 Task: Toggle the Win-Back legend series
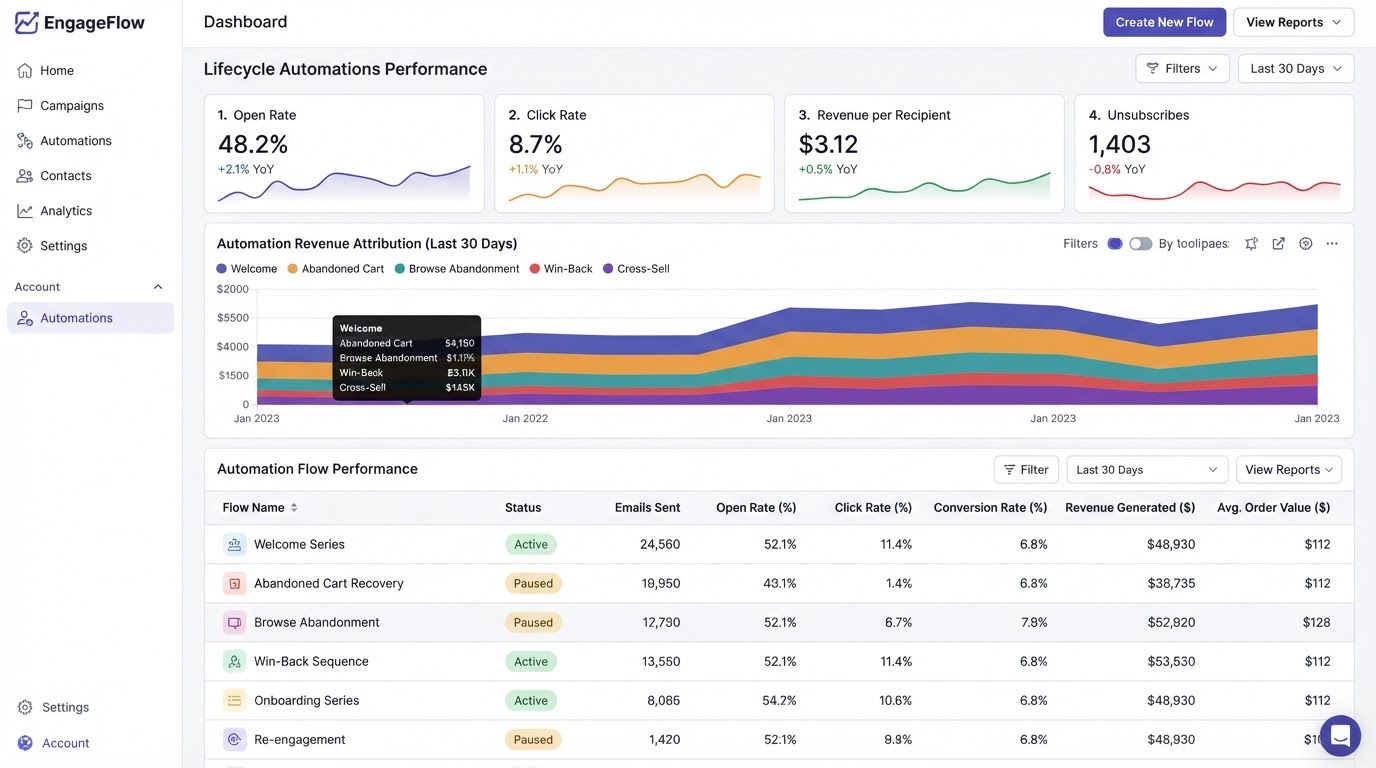point(561,269)
